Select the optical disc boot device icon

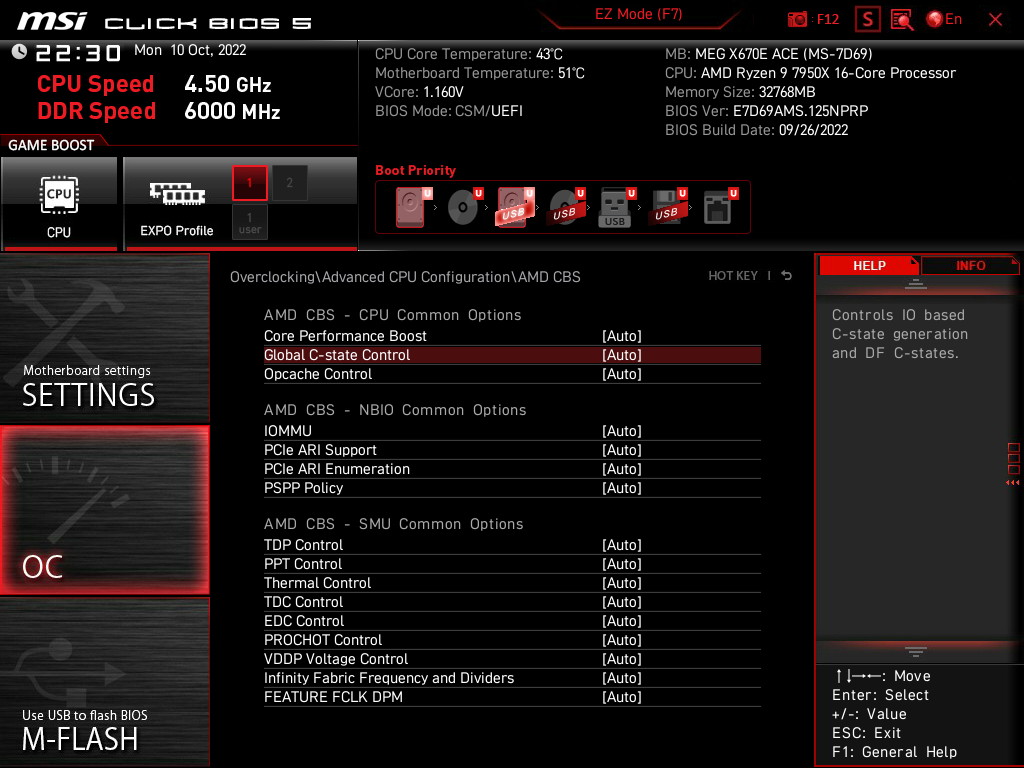pos(464,207)
